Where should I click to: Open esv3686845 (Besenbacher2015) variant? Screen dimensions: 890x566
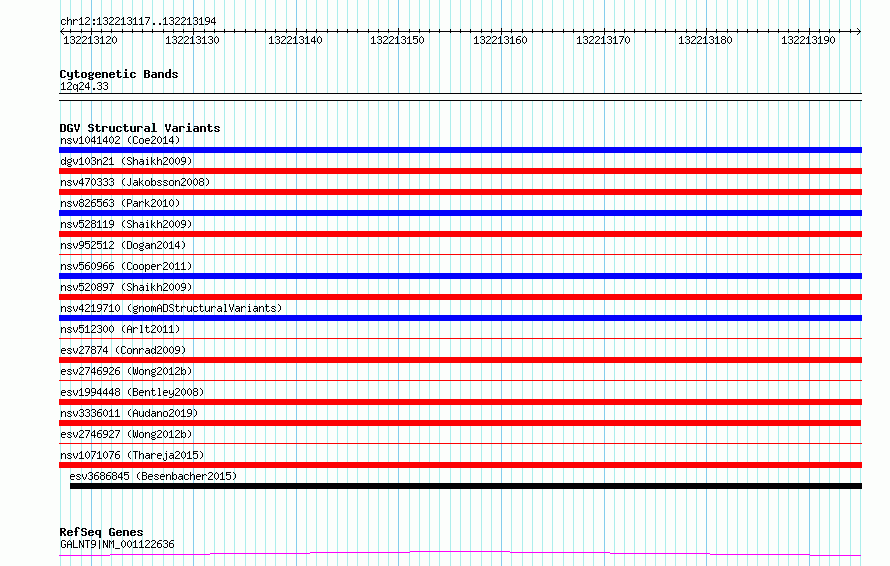[x=153, y=476]
